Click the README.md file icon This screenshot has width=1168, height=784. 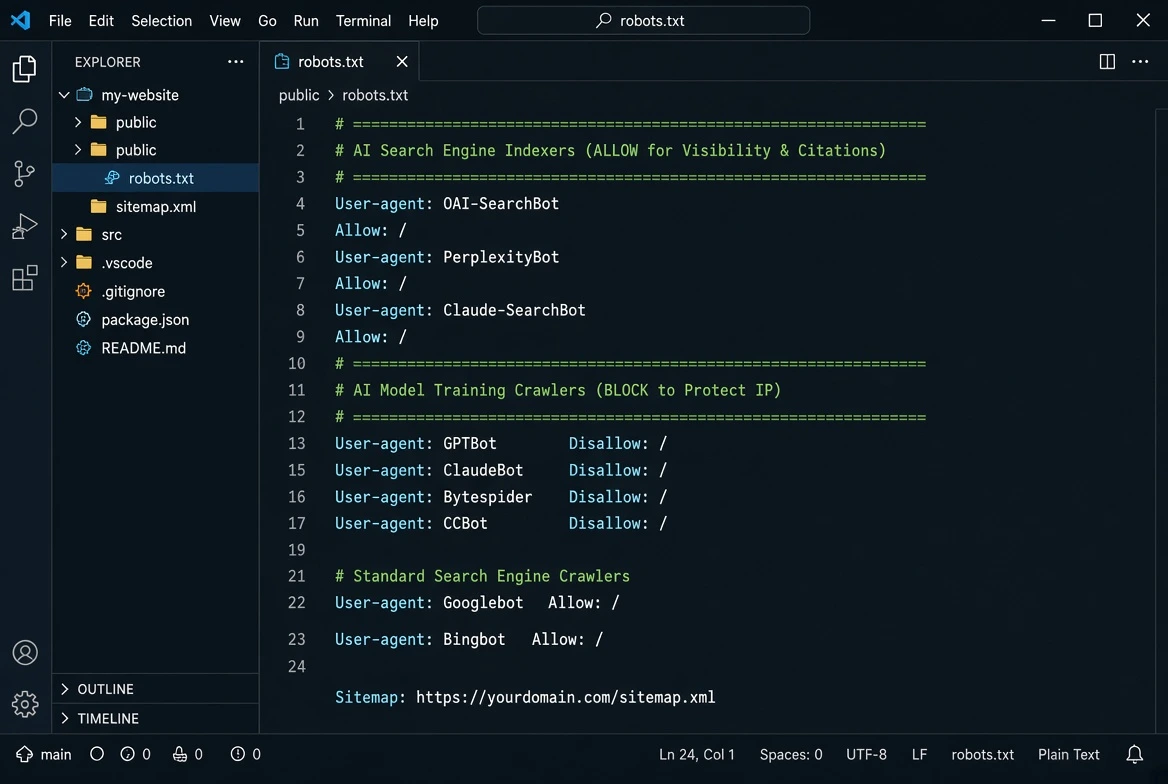[x=83, y=348]
